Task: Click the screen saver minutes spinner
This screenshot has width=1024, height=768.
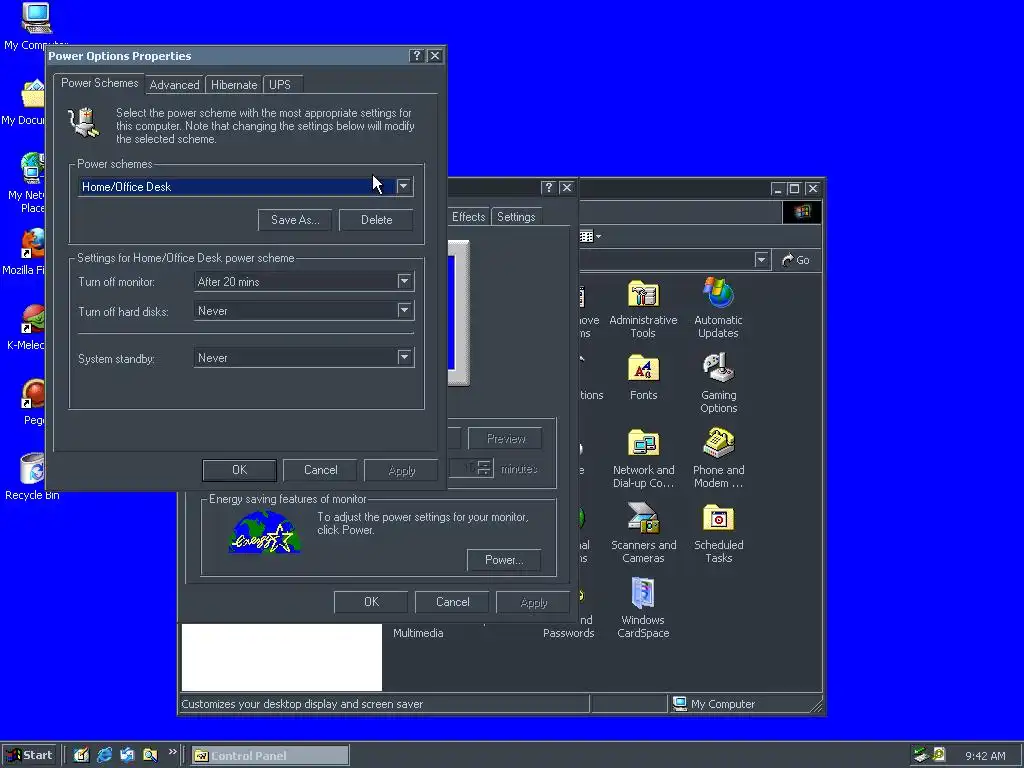Action: pyautogui.click(x=485, y=468)
